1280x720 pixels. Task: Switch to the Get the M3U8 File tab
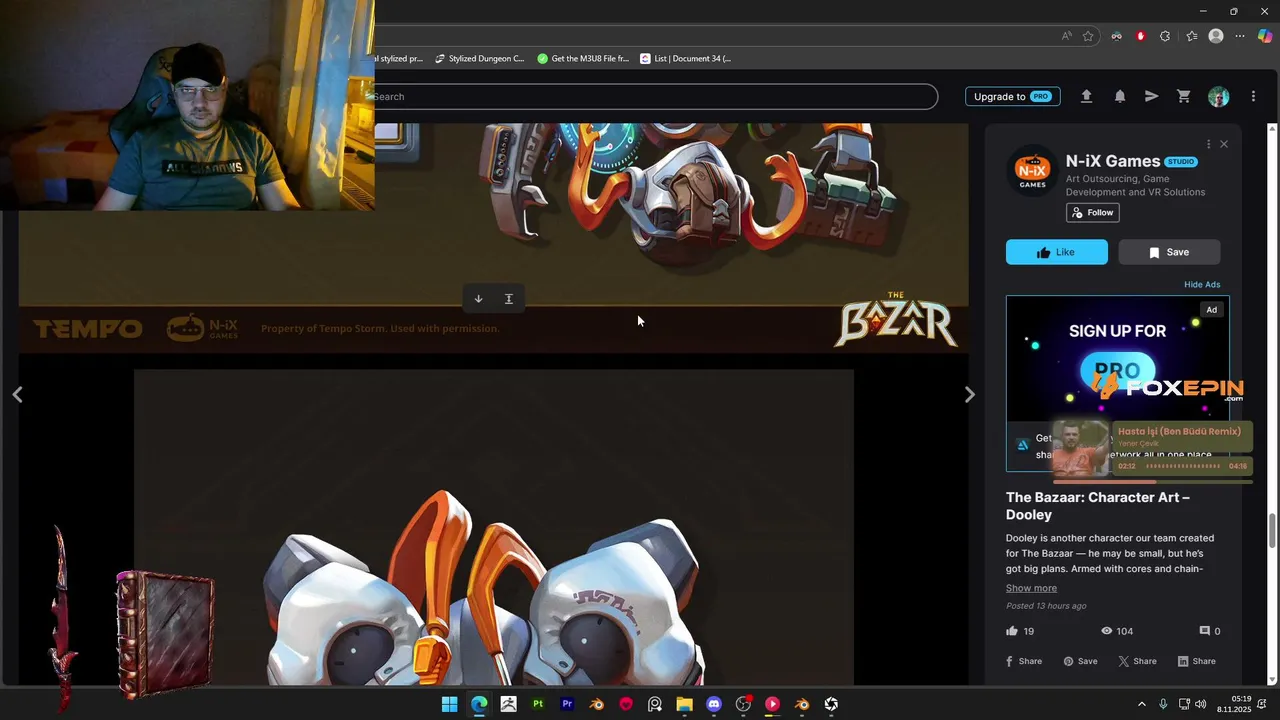click(x=583, y=58)
